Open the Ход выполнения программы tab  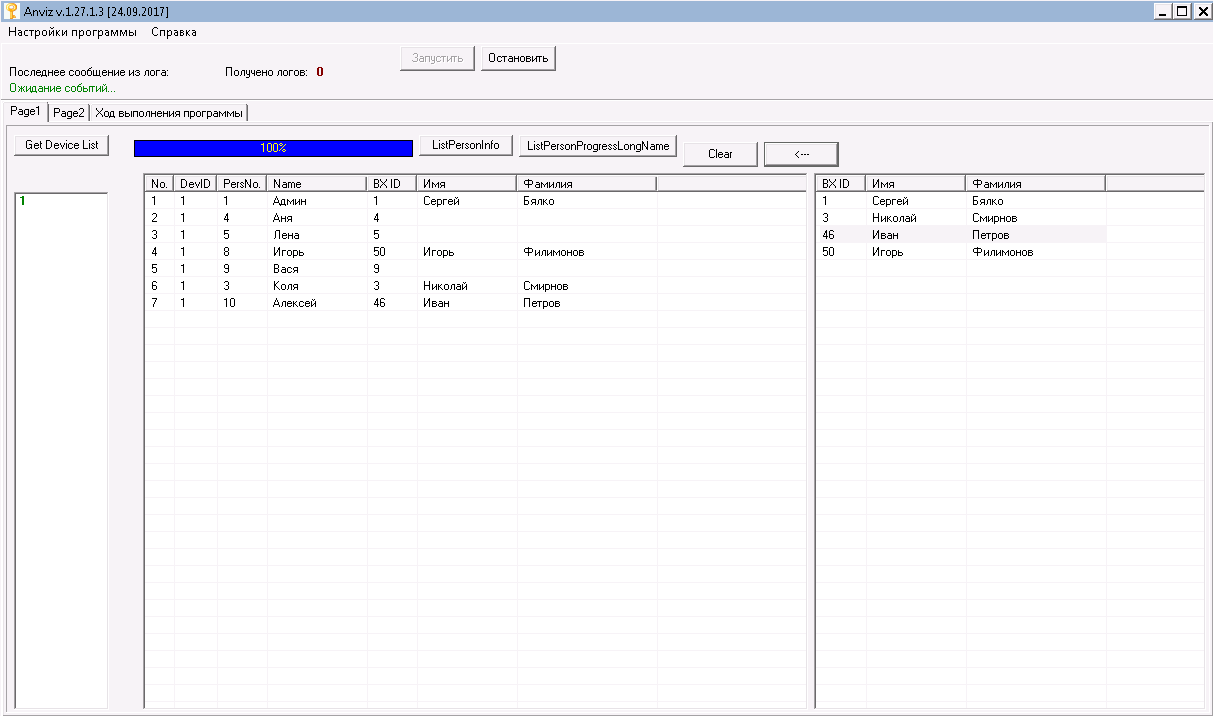(169, 113)
